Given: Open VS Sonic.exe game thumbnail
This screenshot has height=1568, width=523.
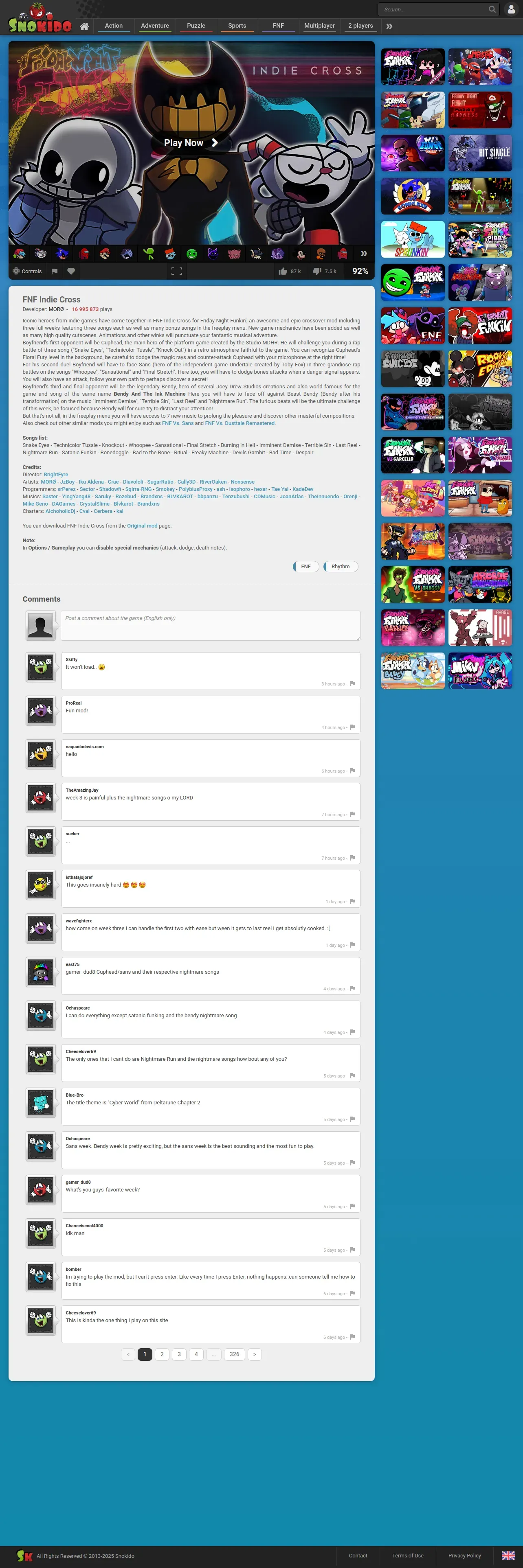Looking at the screenshot, I should [x=413, y=197].
